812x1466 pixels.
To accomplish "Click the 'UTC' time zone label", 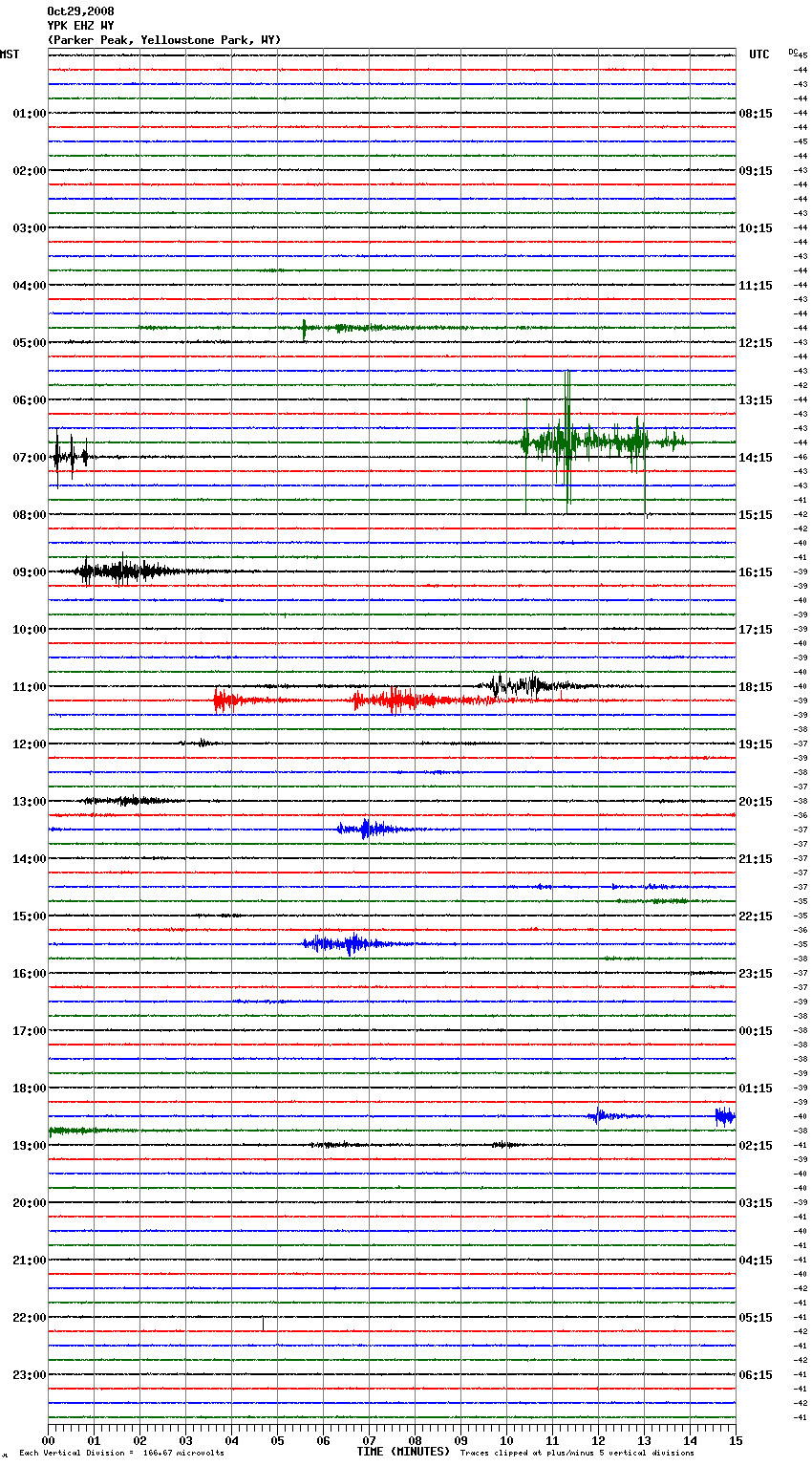I will (759, 54).
